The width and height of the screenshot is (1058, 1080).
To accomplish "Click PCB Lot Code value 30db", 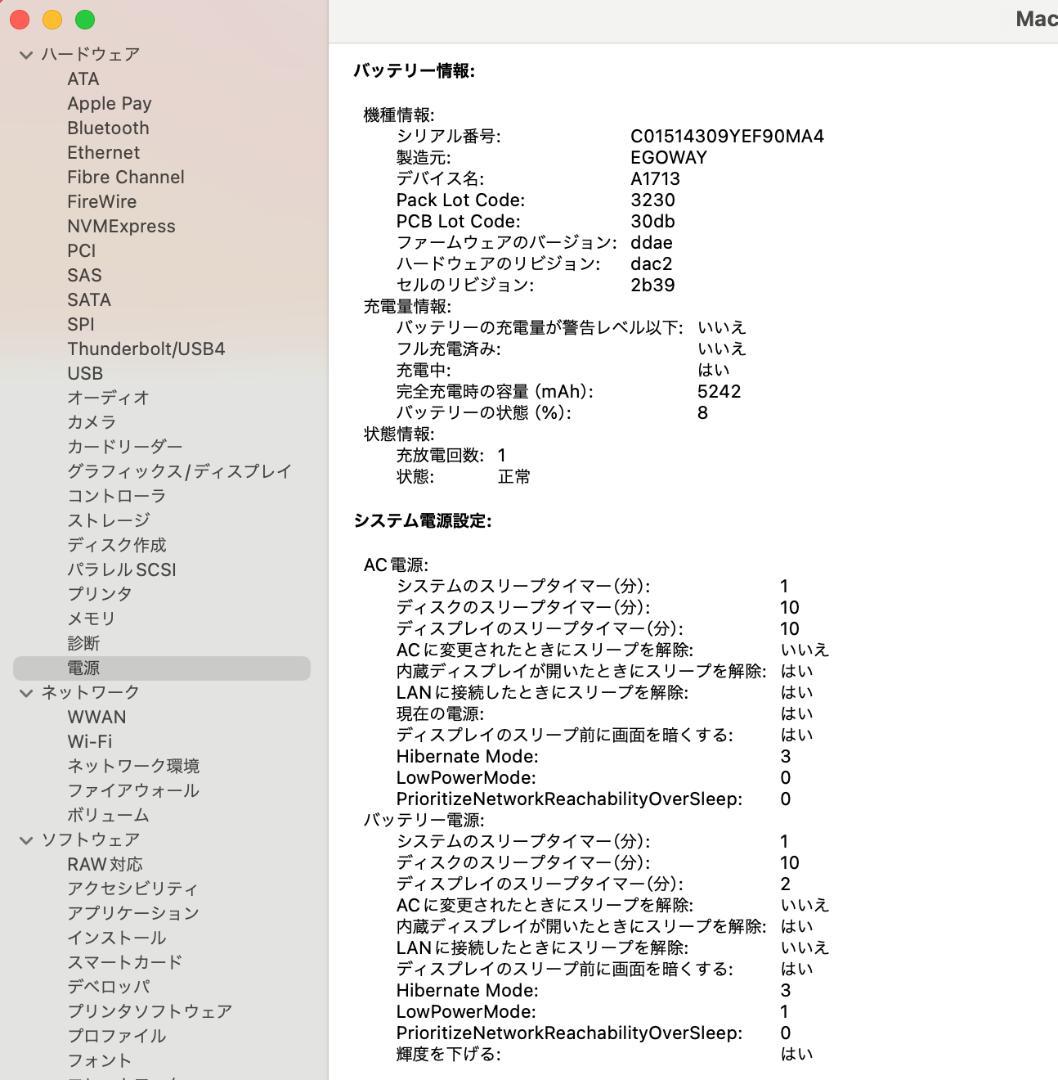I will pyautogui.click(x=652, y=222).
